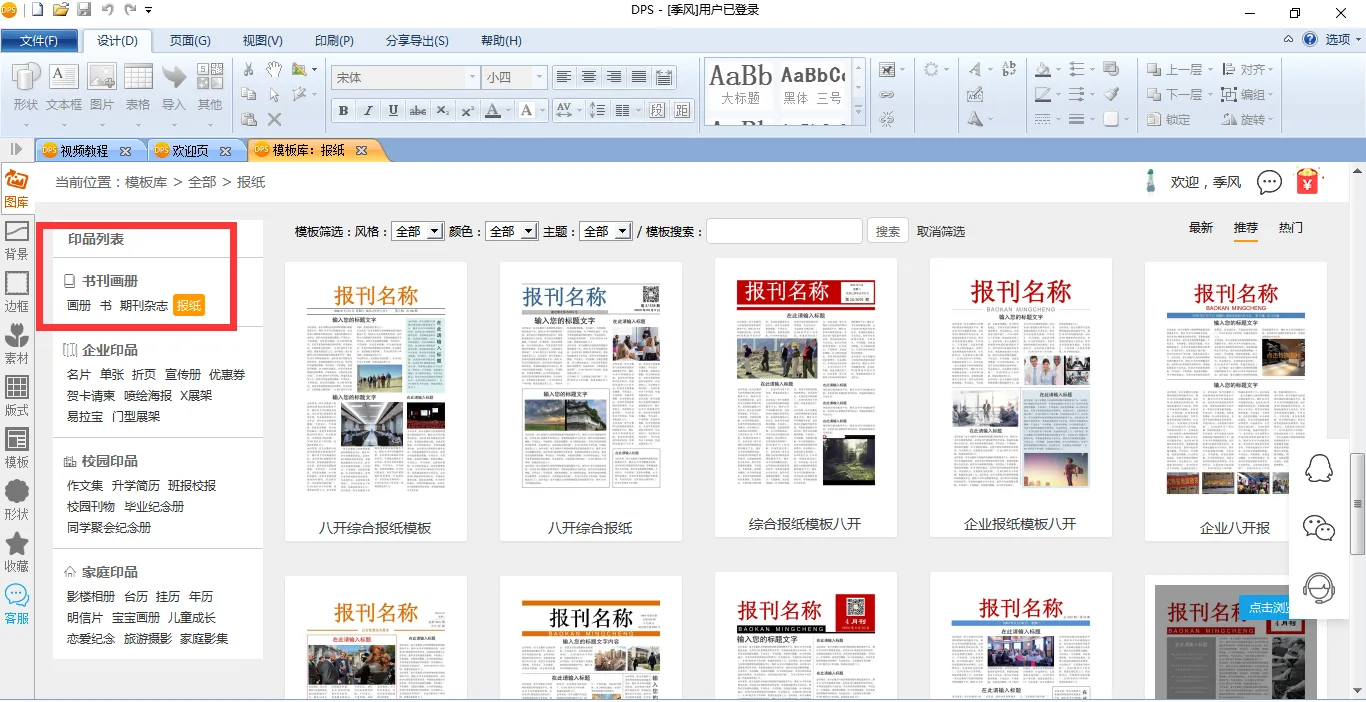1366x702 pixels.
Task: Click the 搜索 search button
Action: click(x=887, y=231)
